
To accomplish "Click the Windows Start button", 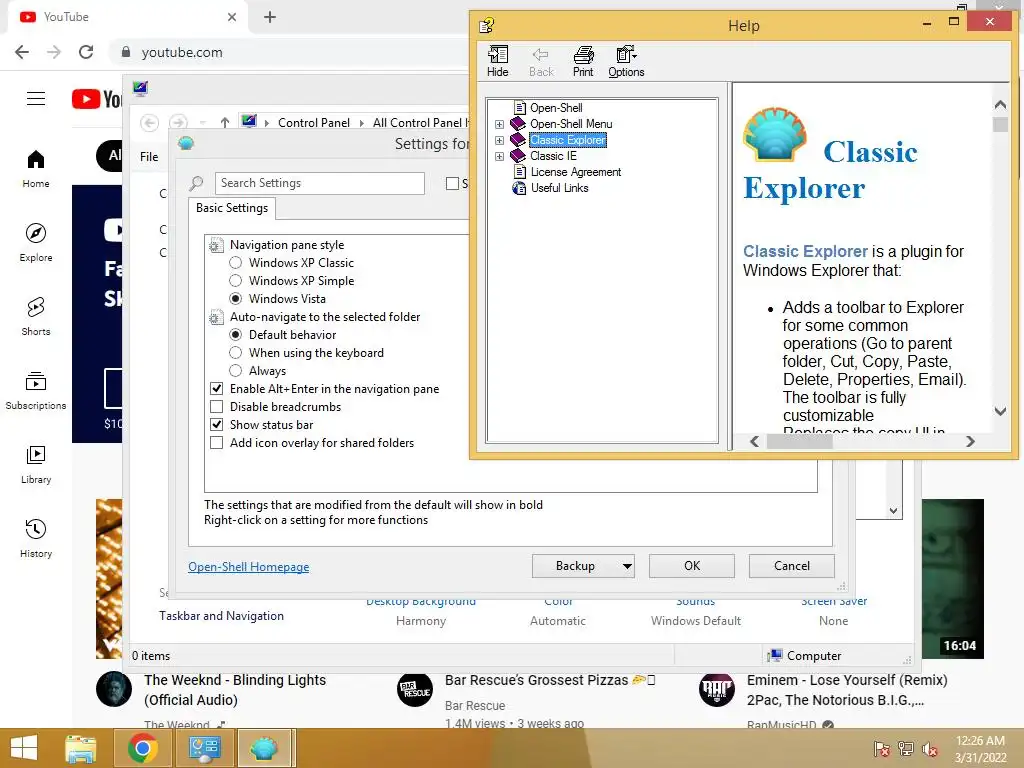I will click(24, 748).
